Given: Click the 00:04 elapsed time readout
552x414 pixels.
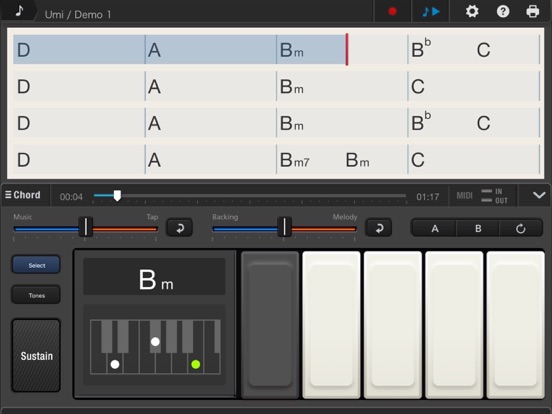Looking at the screenshot, I should pos(71,196).
